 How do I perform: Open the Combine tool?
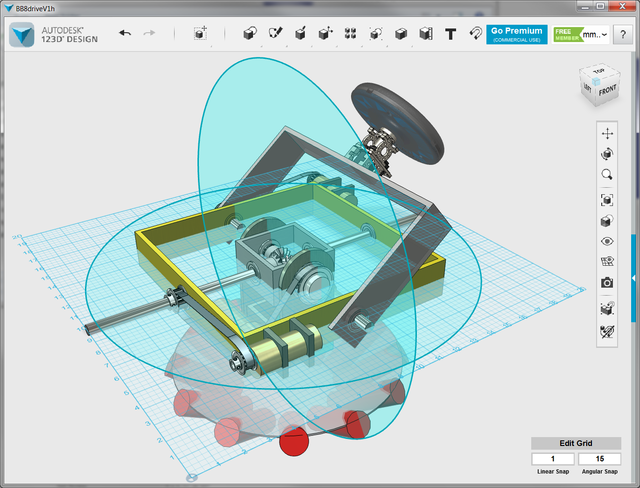click(x=401, y=33)
